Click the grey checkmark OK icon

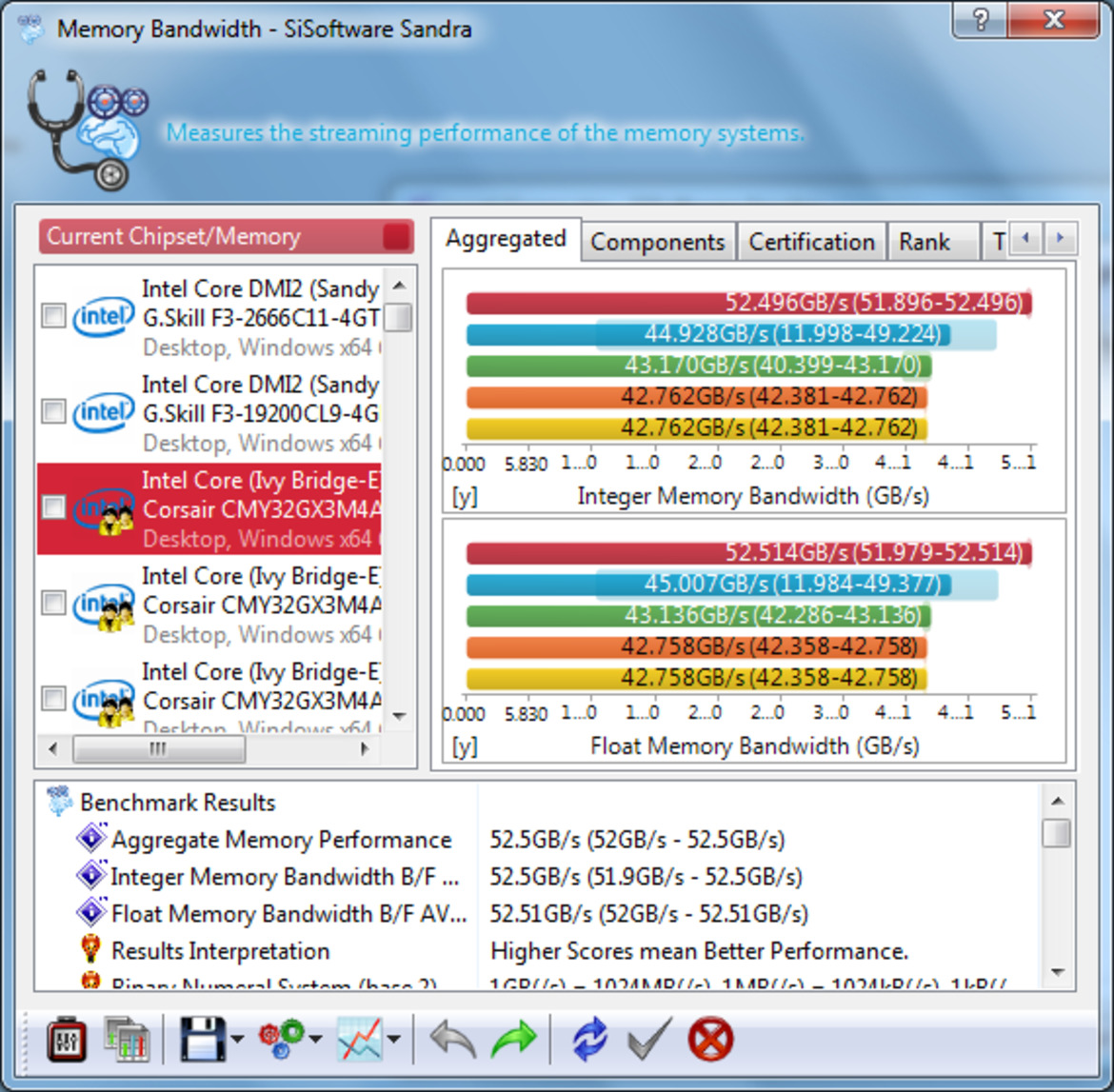649,1041
